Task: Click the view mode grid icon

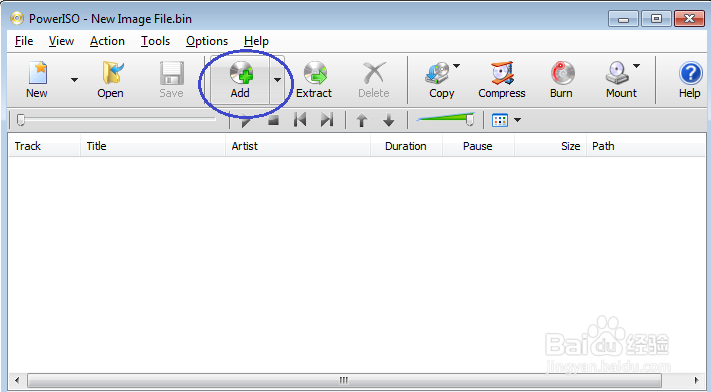Action: point(500,120)
